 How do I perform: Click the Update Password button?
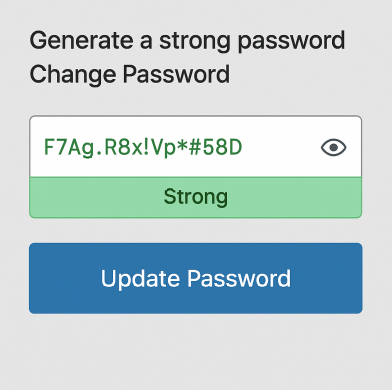click(196, 278)
